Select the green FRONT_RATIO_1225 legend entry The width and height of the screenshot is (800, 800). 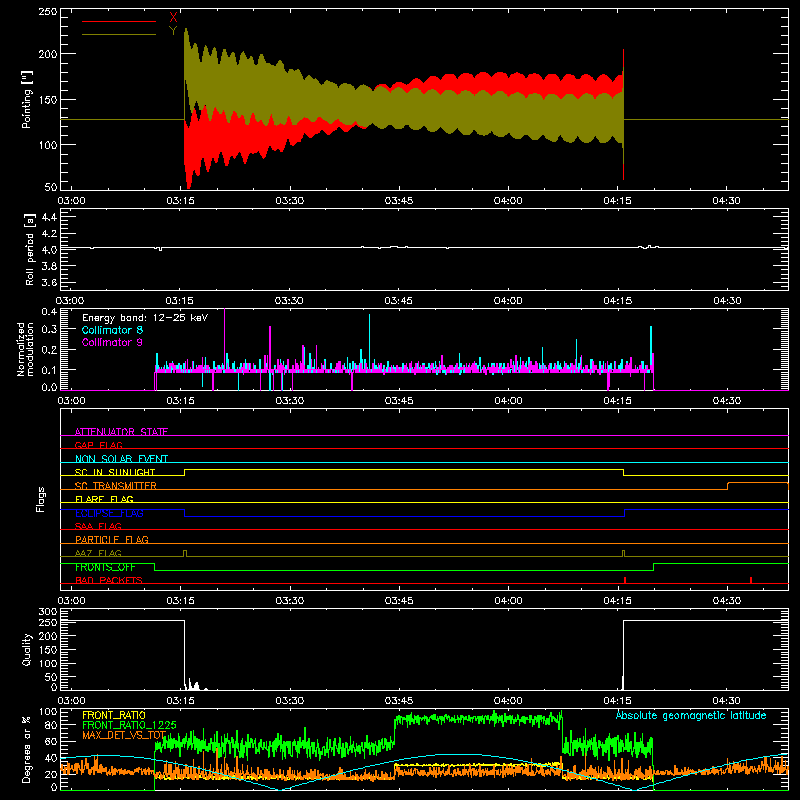(x=129, y=725)
